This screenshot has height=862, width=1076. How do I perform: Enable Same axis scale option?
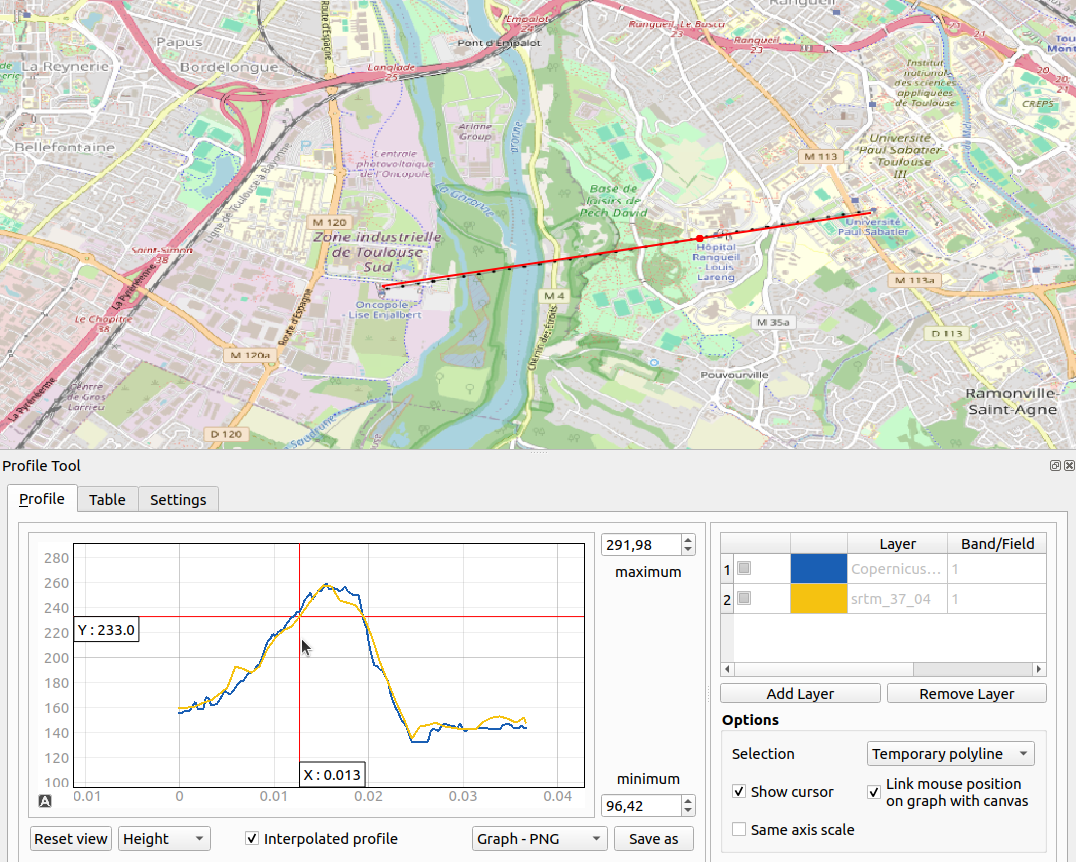[739, 829]
